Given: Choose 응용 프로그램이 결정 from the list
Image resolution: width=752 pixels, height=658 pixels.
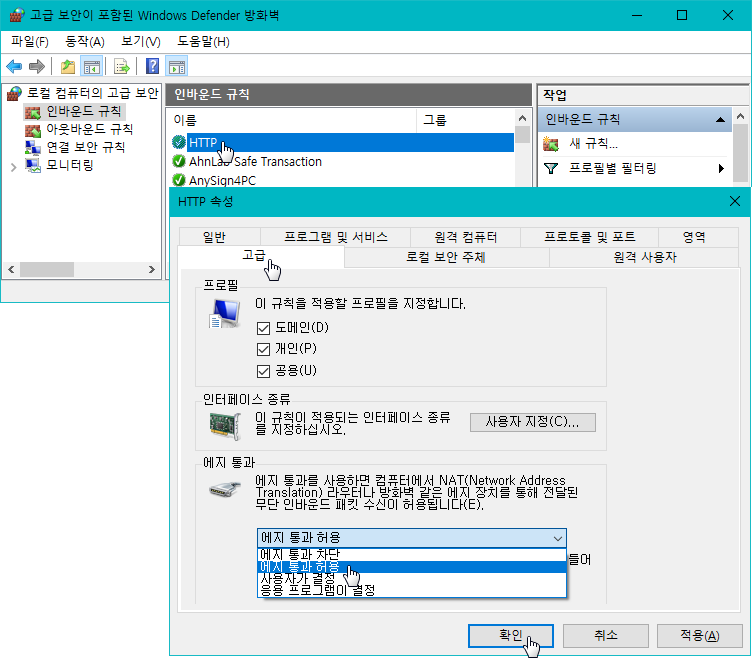Looking at the screenshot, I should (x=411, y=590).
